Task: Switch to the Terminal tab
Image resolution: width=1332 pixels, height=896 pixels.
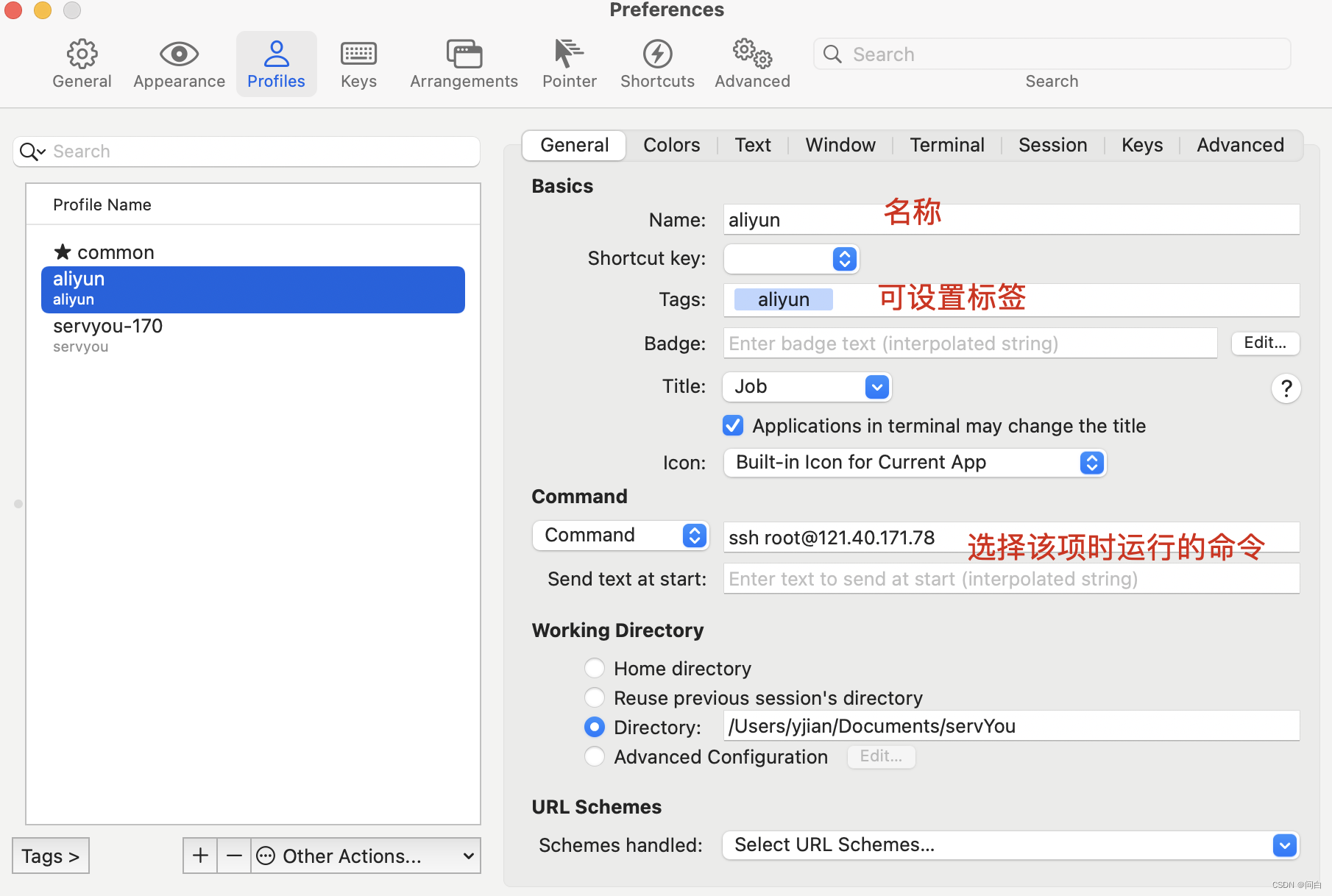Action: pyautogui.click(x=946, y=145)
